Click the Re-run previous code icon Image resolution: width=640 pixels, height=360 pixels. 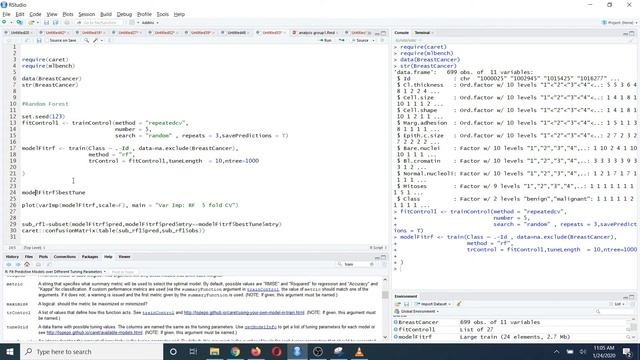(342, 40)
